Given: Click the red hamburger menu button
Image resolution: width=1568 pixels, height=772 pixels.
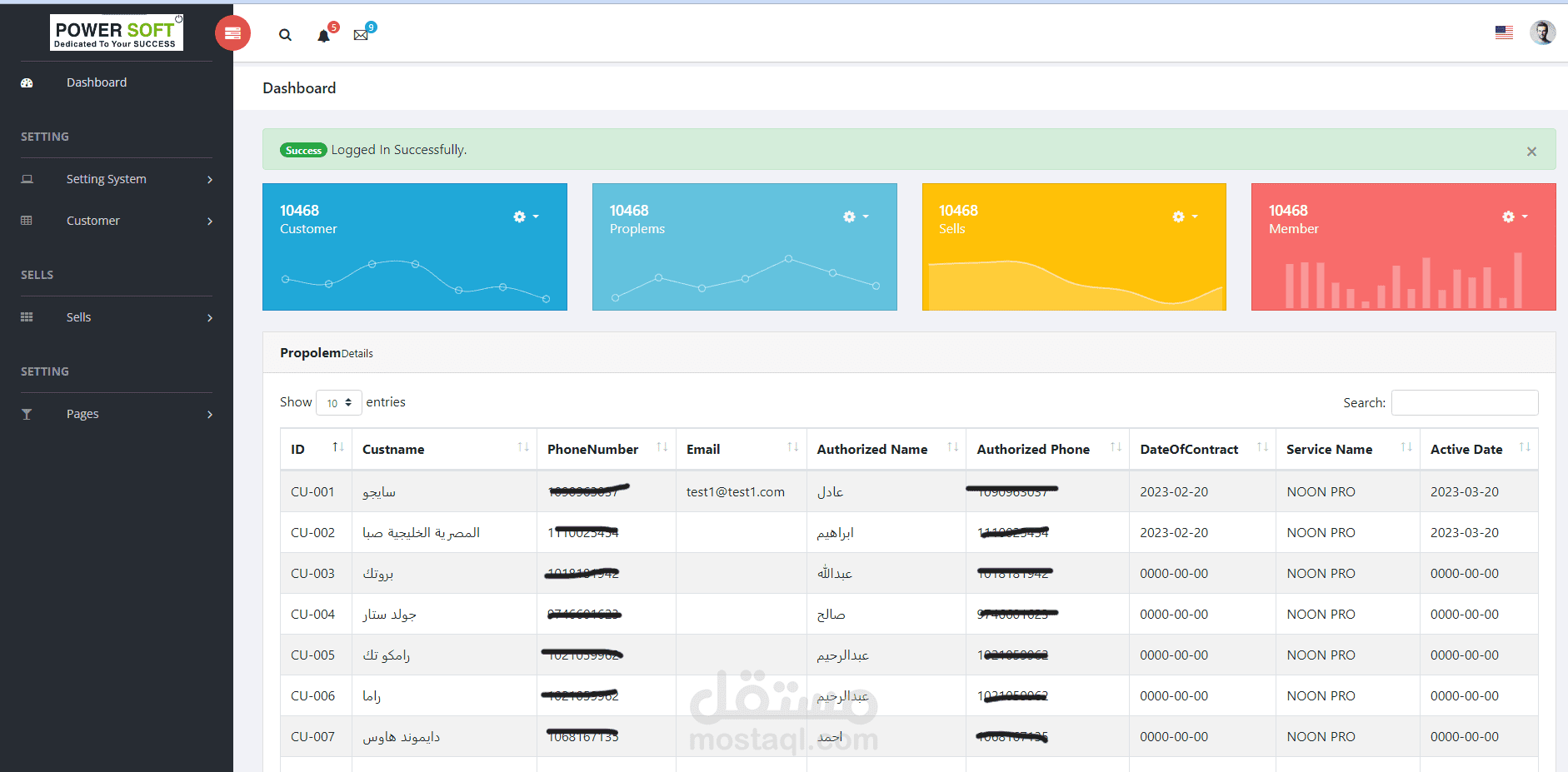Looking at the screenshot, I should point(232,33).
